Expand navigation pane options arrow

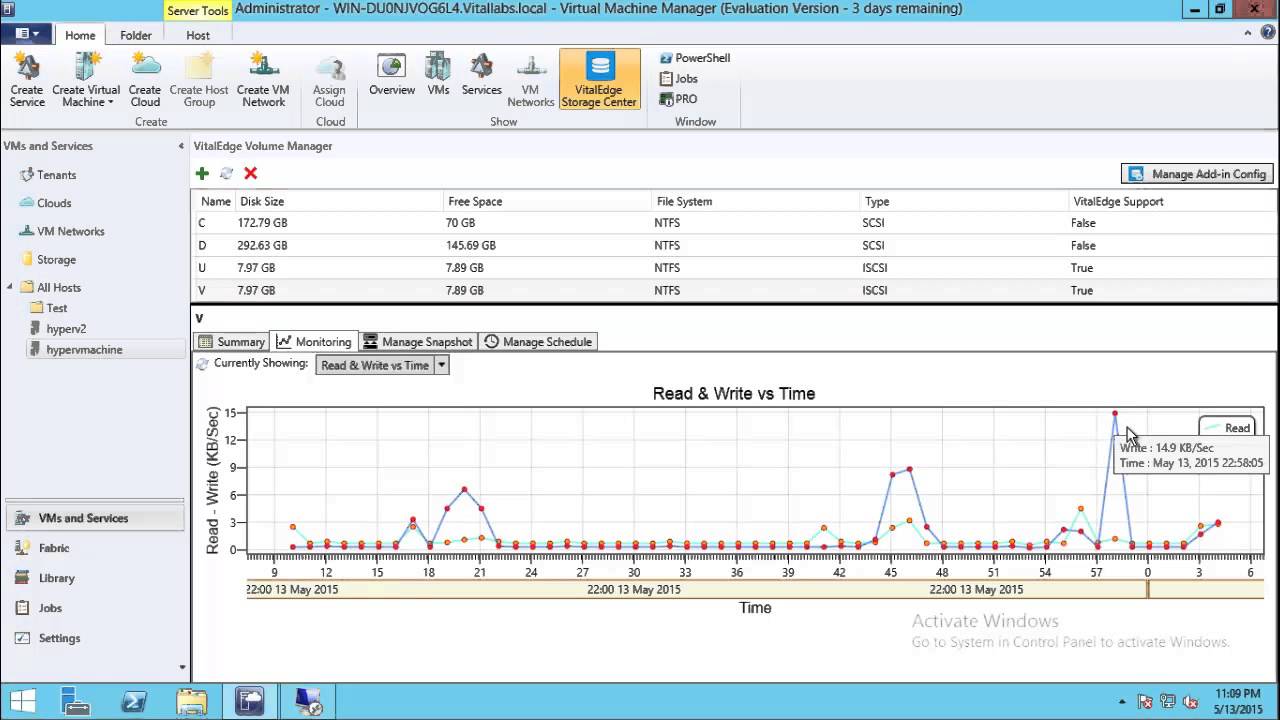pos(181,666)
